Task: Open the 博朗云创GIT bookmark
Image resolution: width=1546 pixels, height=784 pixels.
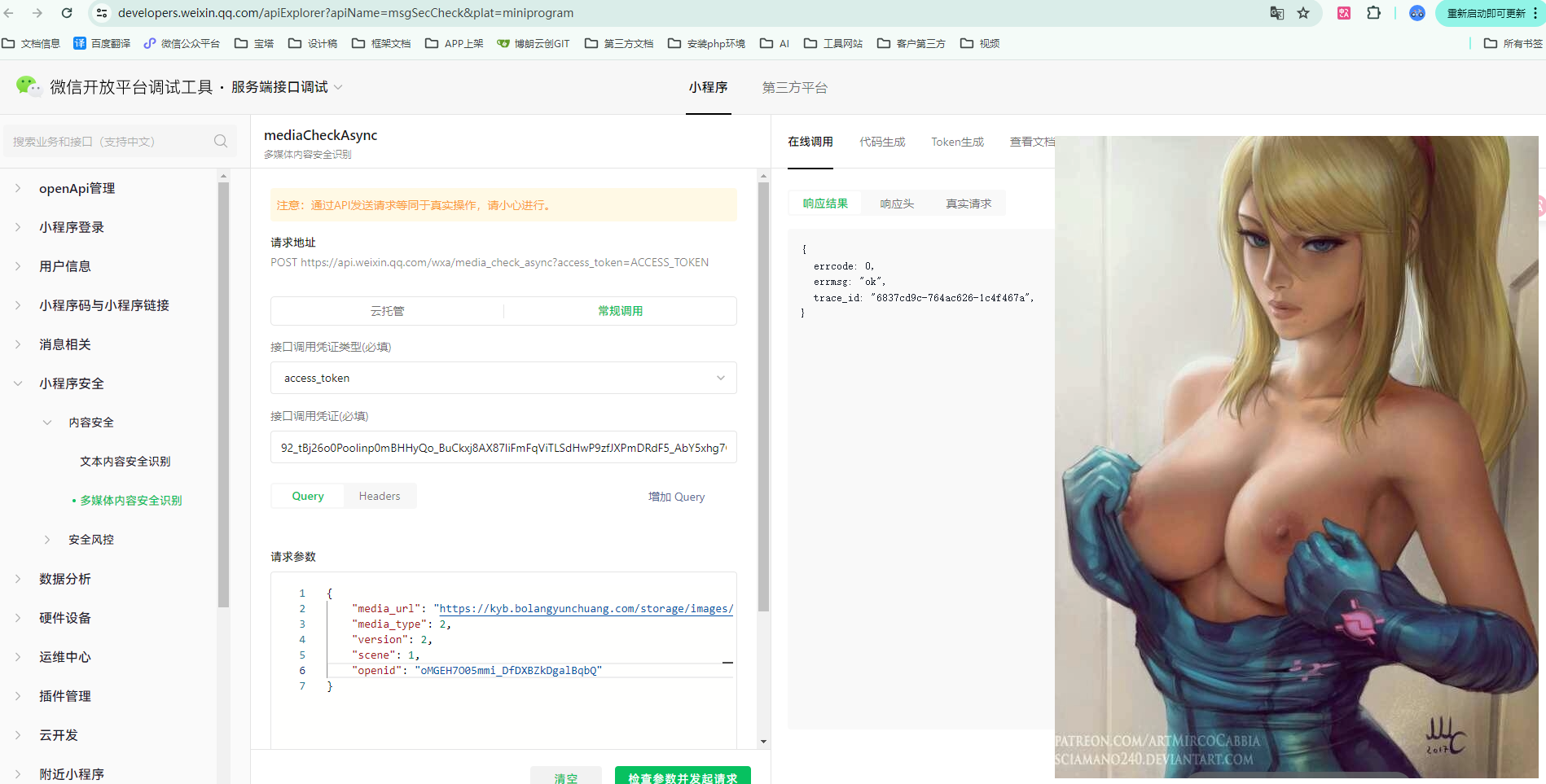Action: pos(534,43)
